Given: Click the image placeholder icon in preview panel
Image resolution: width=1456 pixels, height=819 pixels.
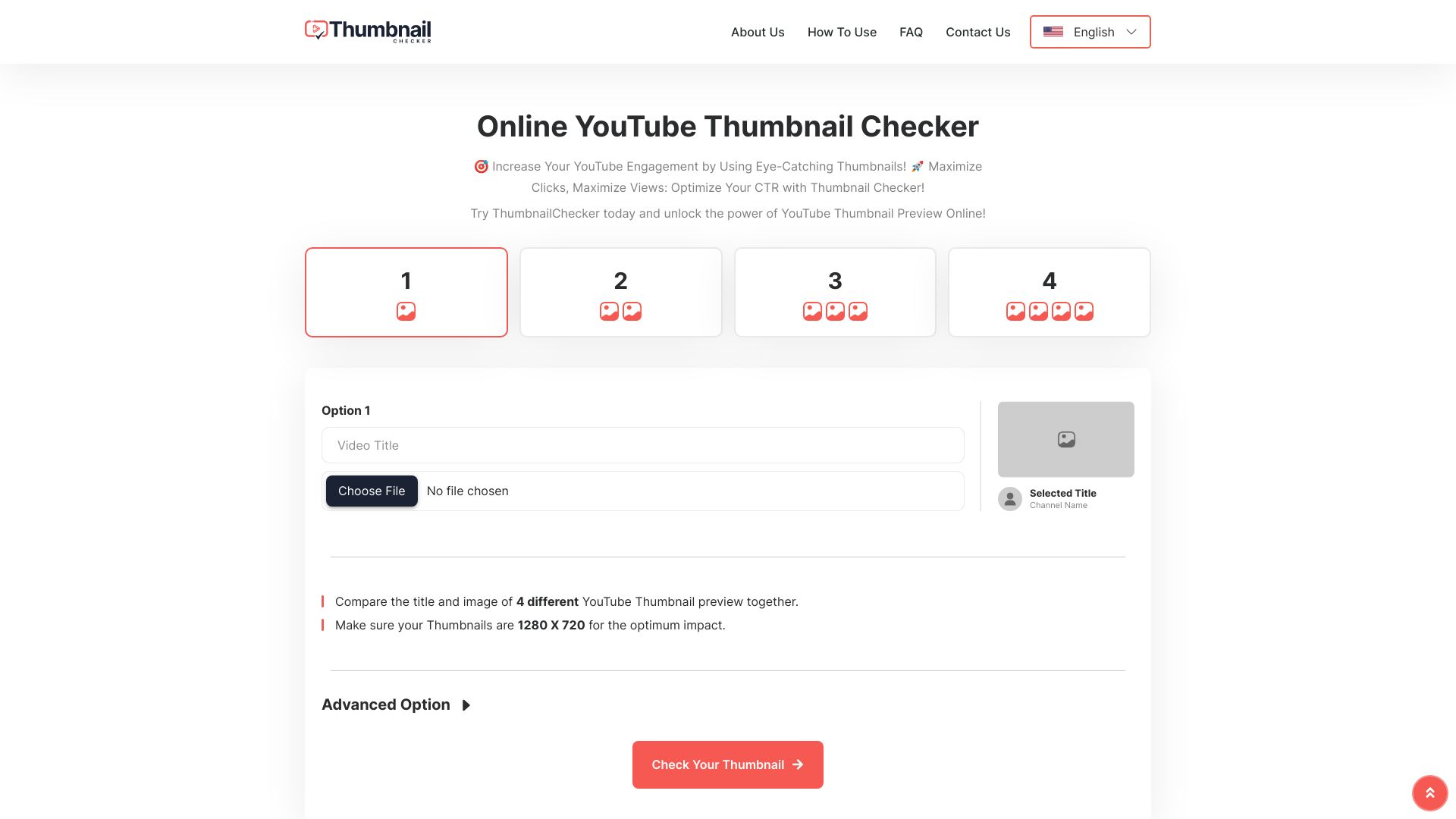Looking at the screenshot, I should [1065, 439].
